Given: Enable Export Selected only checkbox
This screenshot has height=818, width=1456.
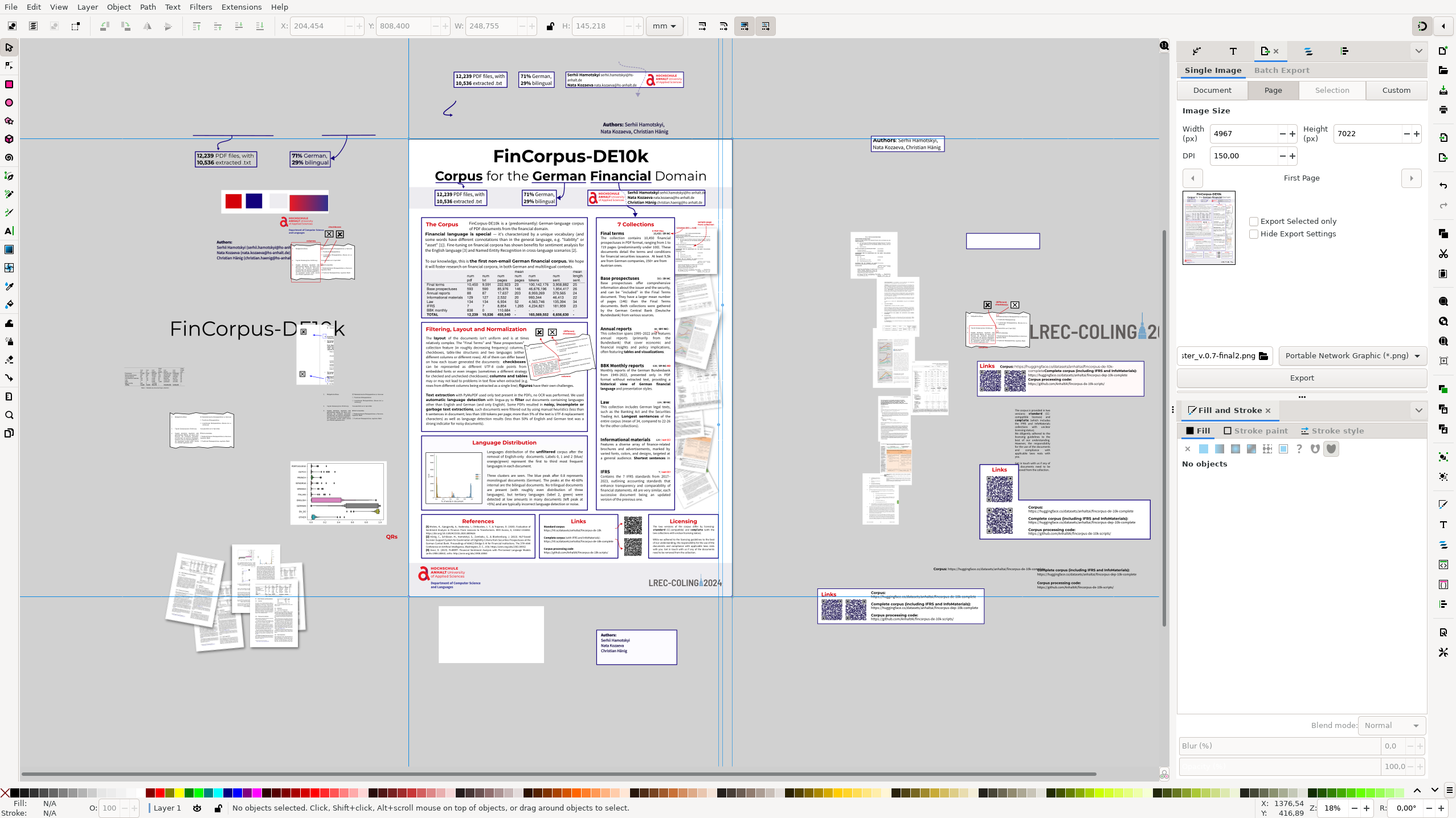Looking at the screenshot, I should 1253,222.
